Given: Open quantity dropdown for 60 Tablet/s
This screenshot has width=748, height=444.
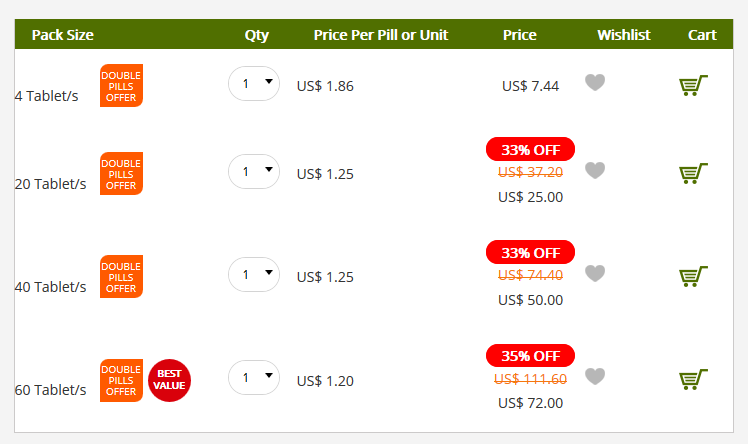Looking at the screenshot, I should pos(254,377).
